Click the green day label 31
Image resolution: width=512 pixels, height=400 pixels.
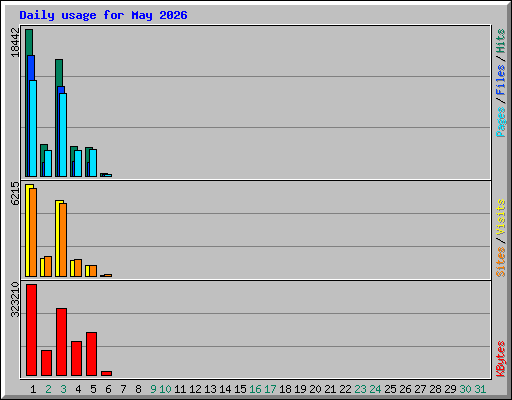click(x=480, y=389)
